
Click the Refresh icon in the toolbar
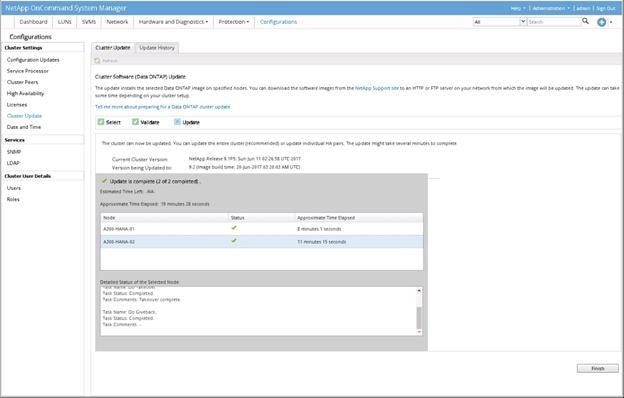pyautogui.click(x=98, y=61)
